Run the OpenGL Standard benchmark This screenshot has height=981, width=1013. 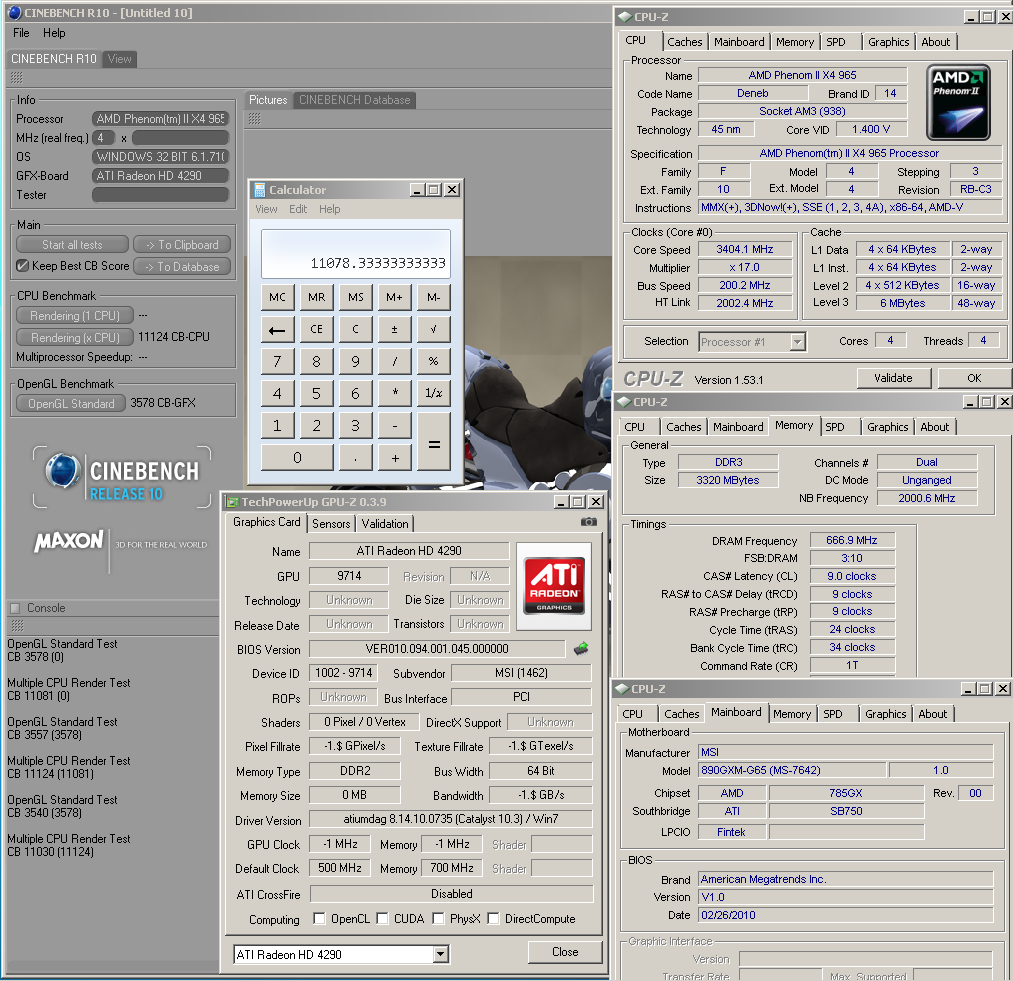tap(71, 404)
